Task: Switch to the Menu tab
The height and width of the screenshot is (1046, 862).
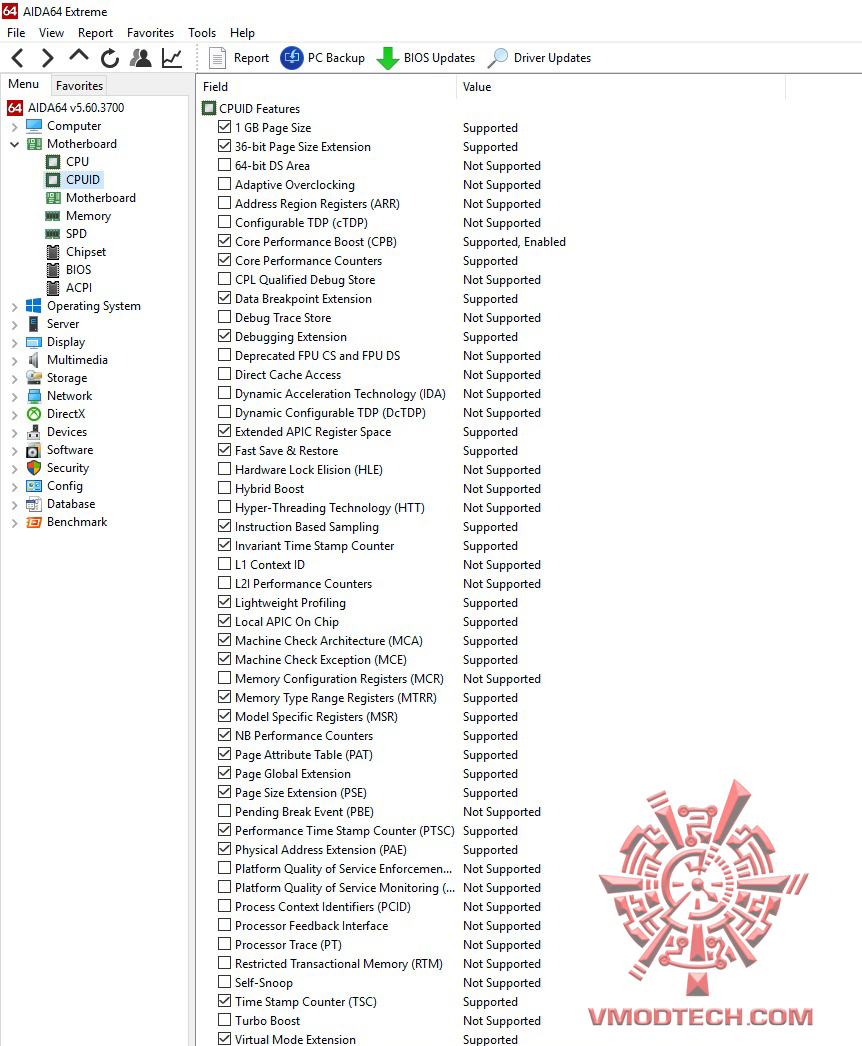Action: point(24,84)
